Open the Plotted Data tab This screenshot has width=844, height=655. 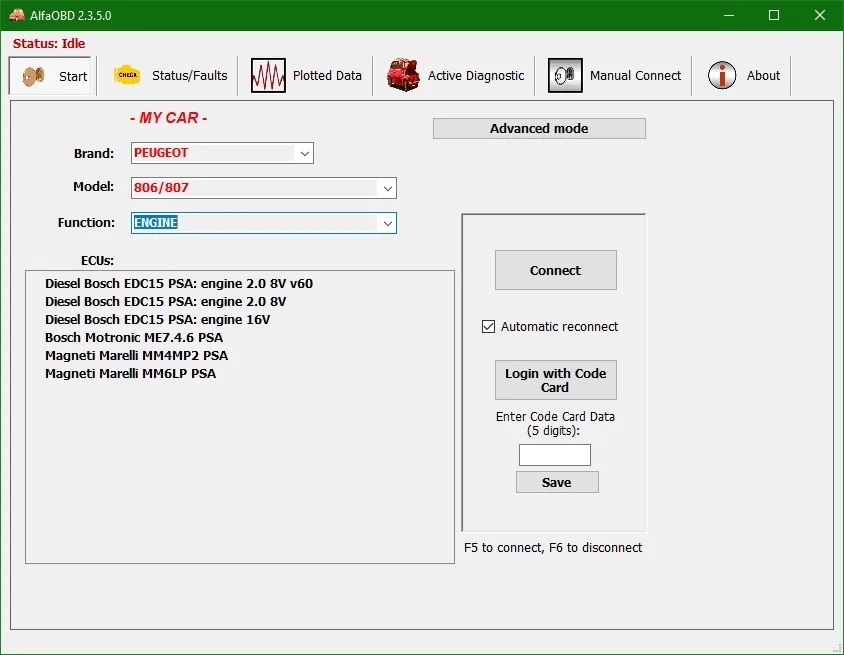click(327, 75)
